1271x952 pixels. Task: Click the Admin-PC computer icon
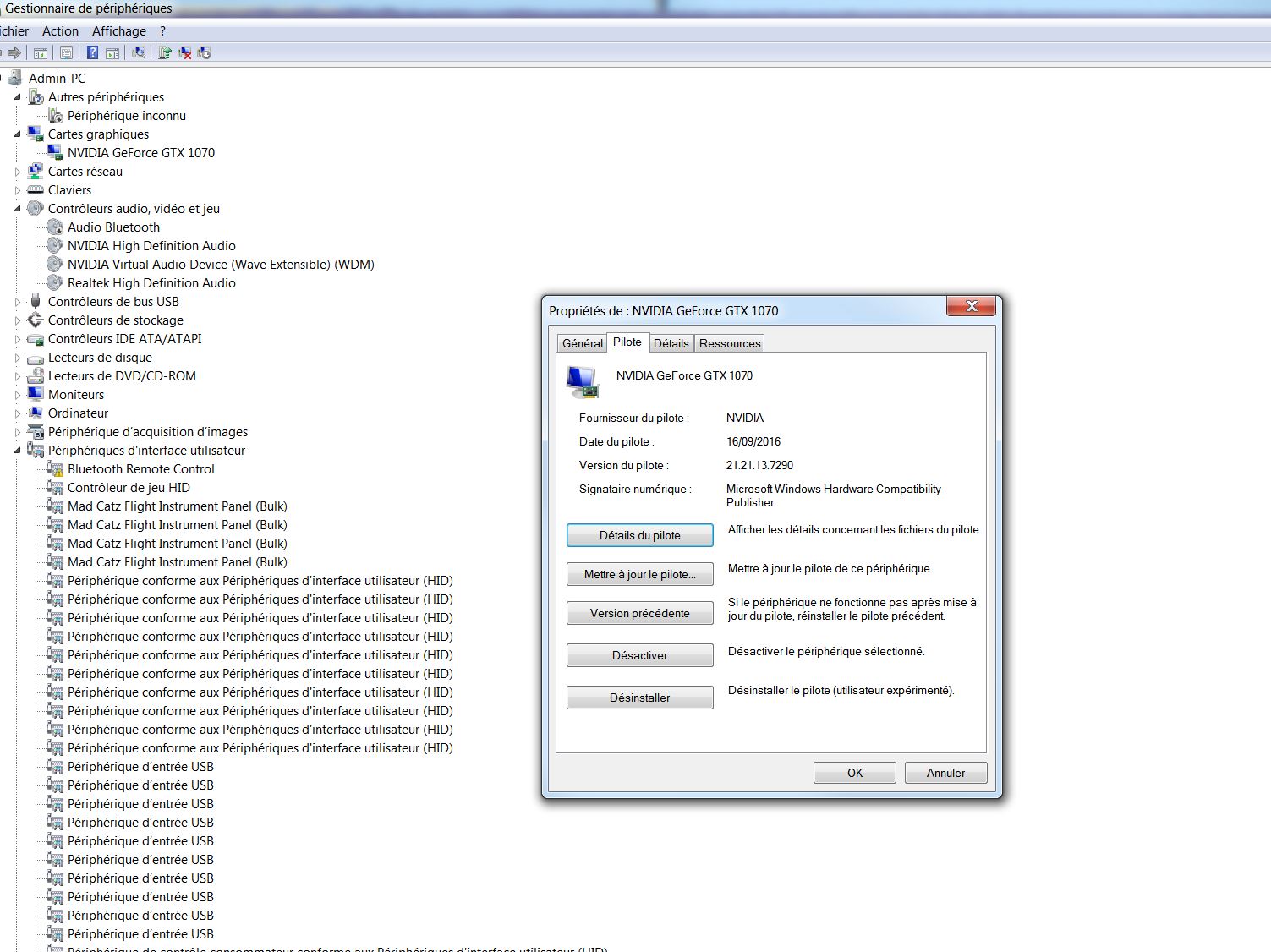pyautogui.click(x=15, y=78)
